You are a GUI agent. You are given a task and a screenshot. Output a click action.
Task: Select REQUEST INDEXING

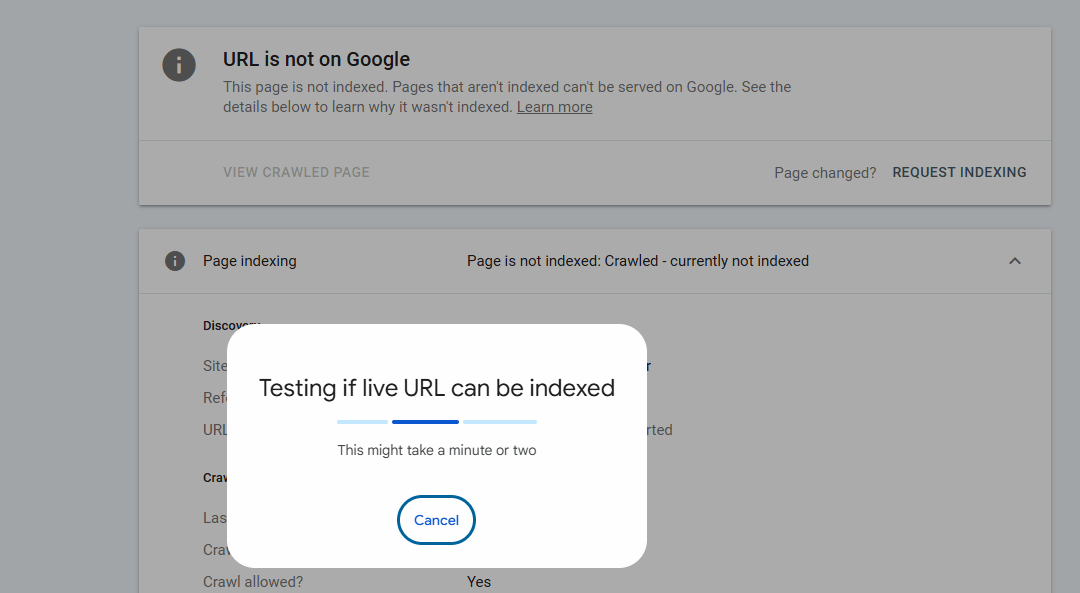(x=959, y=172)
